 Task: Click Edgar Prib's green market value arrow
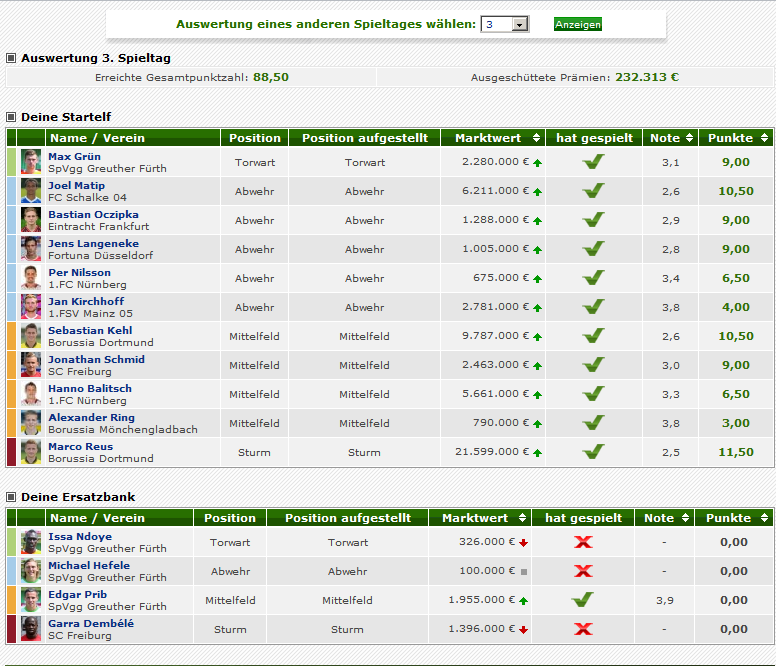pyautogui.click(x=523, y=601)
